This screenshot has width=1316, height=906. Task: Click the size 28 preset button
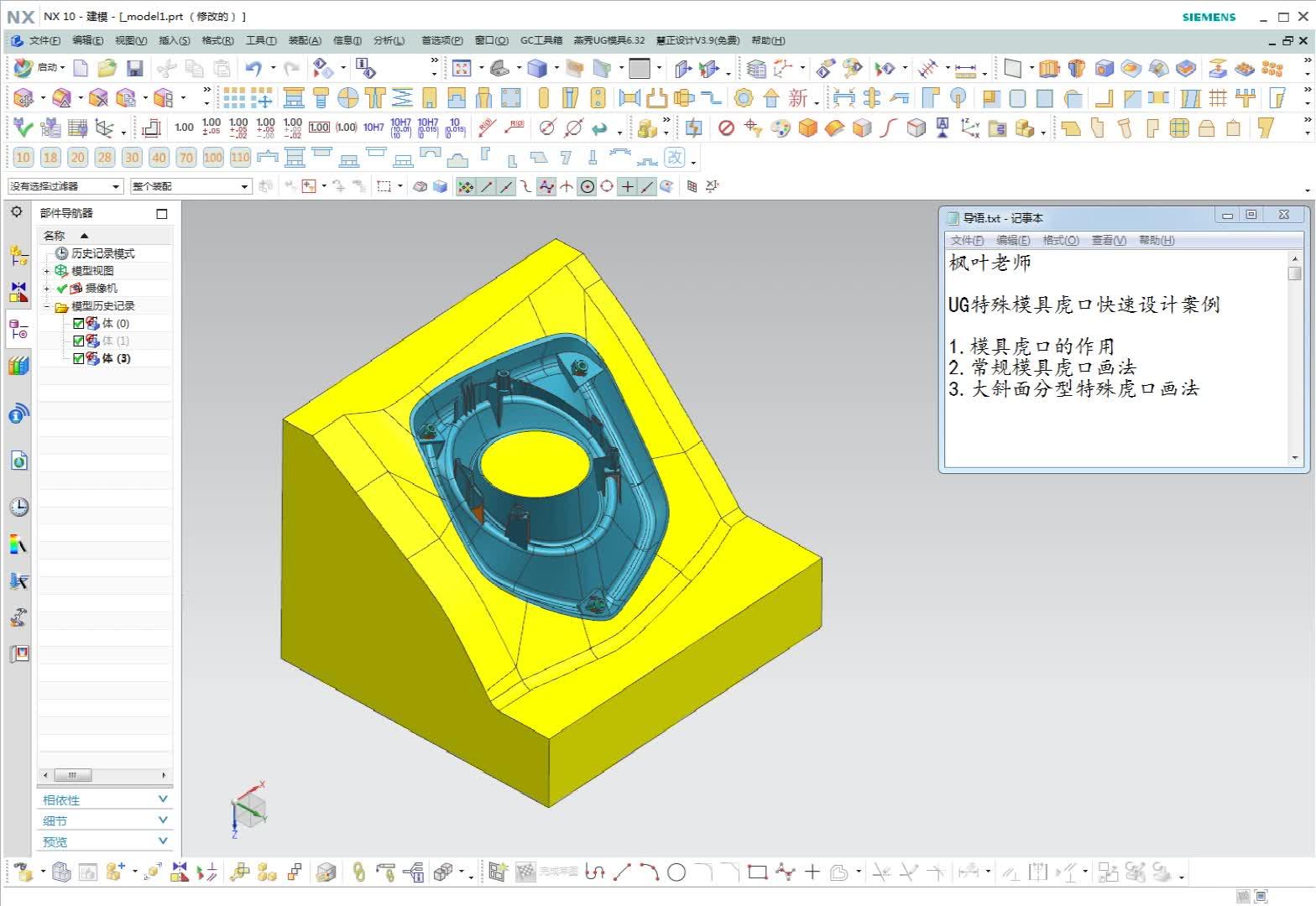pos(104,157)
